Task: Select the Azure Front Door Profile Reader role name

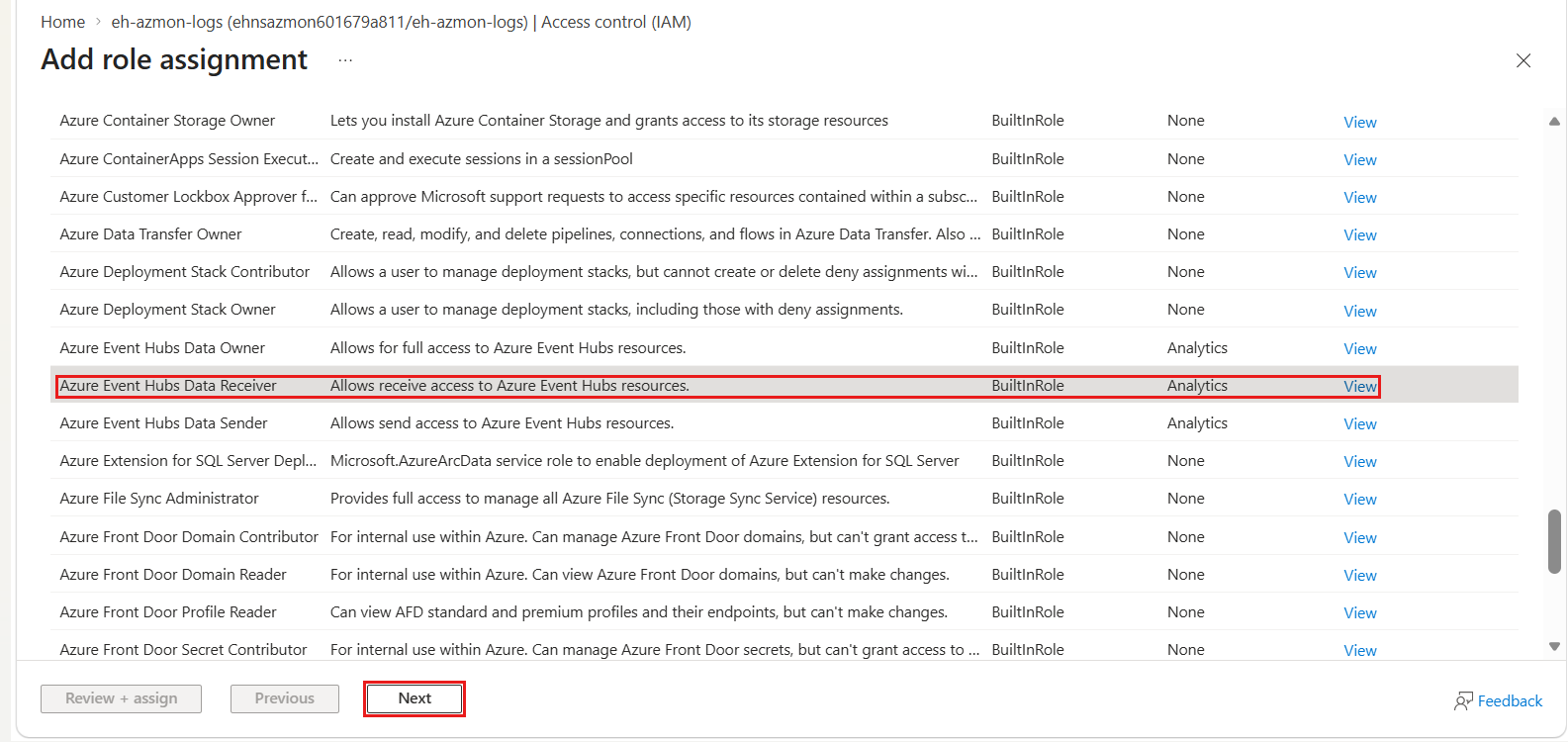Action: pos(168,611)
